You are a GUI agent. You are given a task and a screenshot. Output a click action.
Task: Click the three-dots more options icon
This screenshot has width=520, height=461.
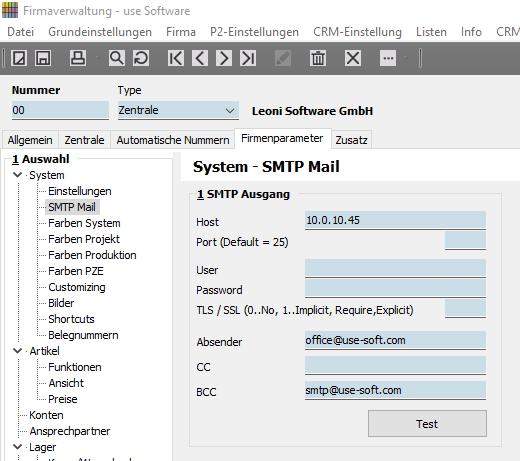[388, 58]
